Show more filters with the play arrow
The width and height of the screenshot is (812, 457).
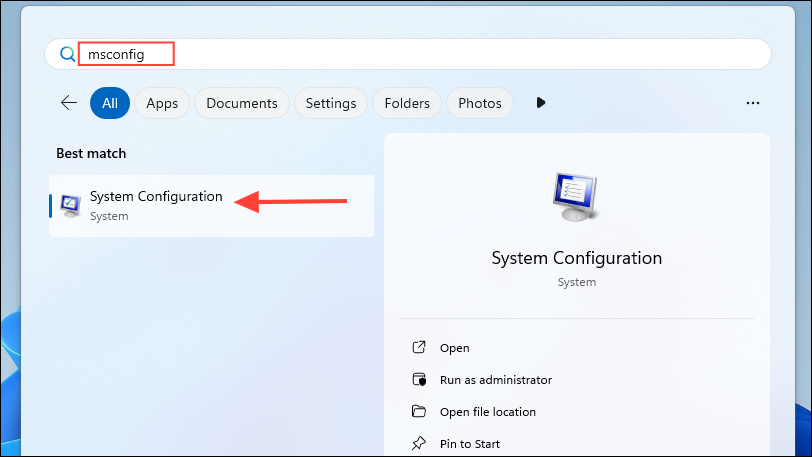pyautogui.click(x=541, y=103)
